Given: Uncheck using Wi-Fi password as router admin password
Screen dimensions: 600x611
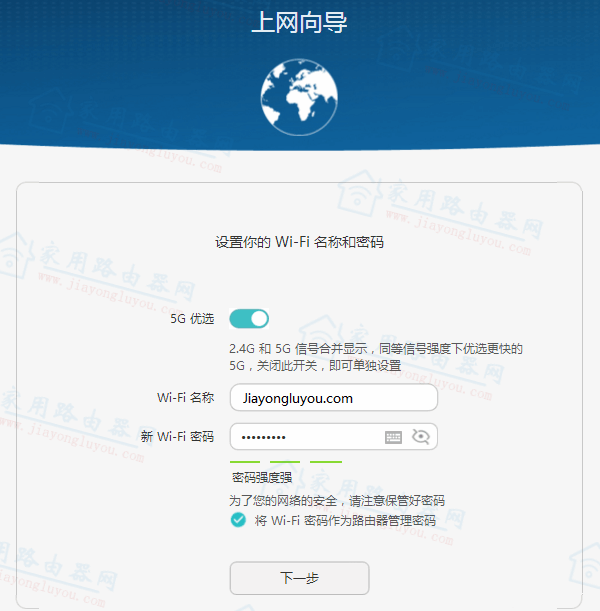Looking at the screenshot, I should pyautogui.click(x=238, y=520).
